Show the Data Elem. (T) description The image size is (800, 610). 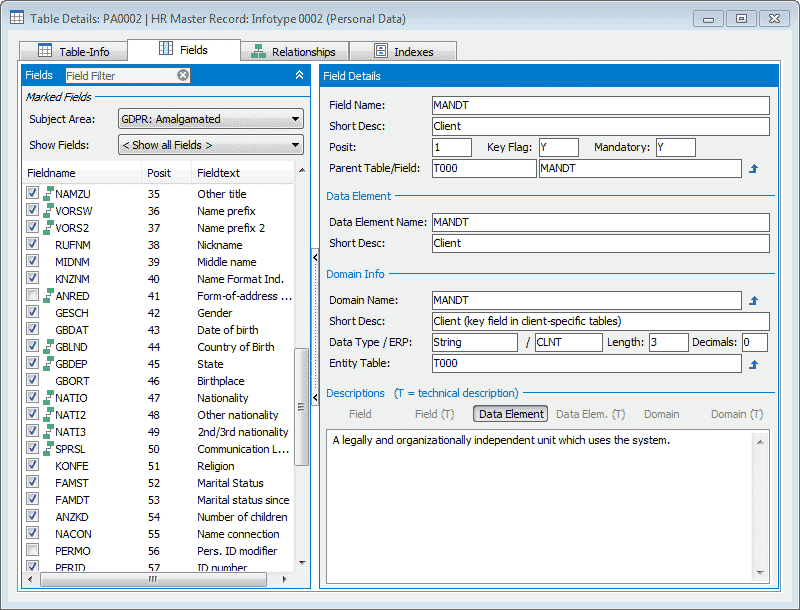[x=590, y=414]
